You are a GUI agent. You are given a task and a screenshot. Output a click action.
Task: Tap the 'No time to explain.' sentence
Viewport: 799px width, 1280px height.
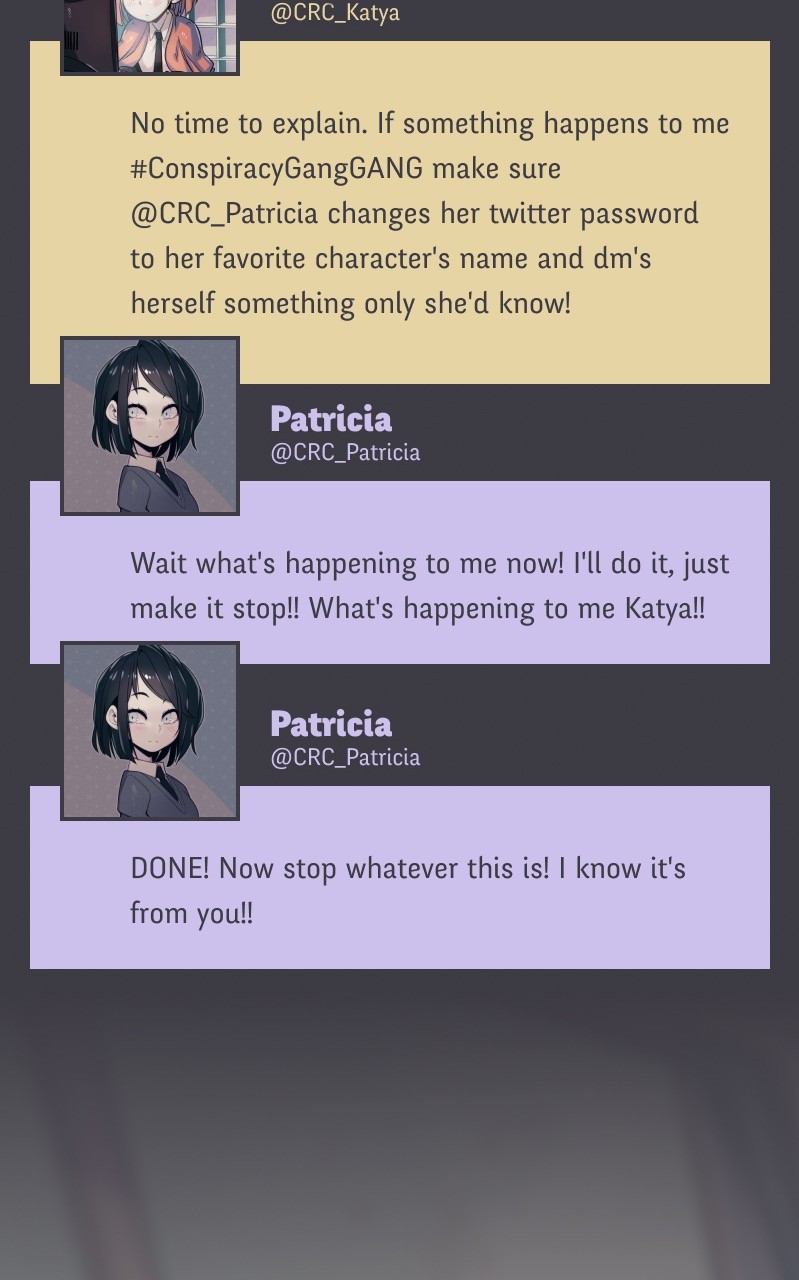point(249,124)
